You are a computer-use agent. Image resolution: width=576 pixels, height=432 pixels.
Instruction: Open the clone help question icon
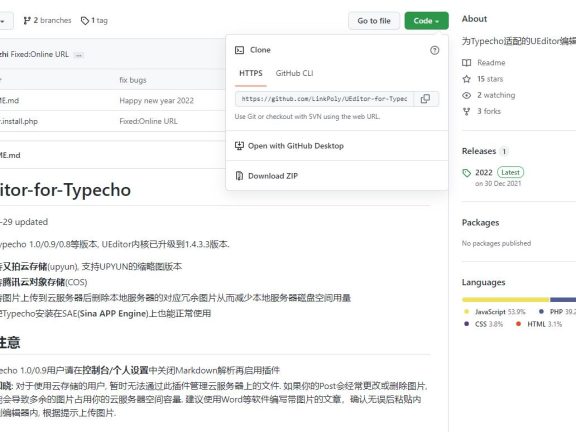tap(434, 50)
